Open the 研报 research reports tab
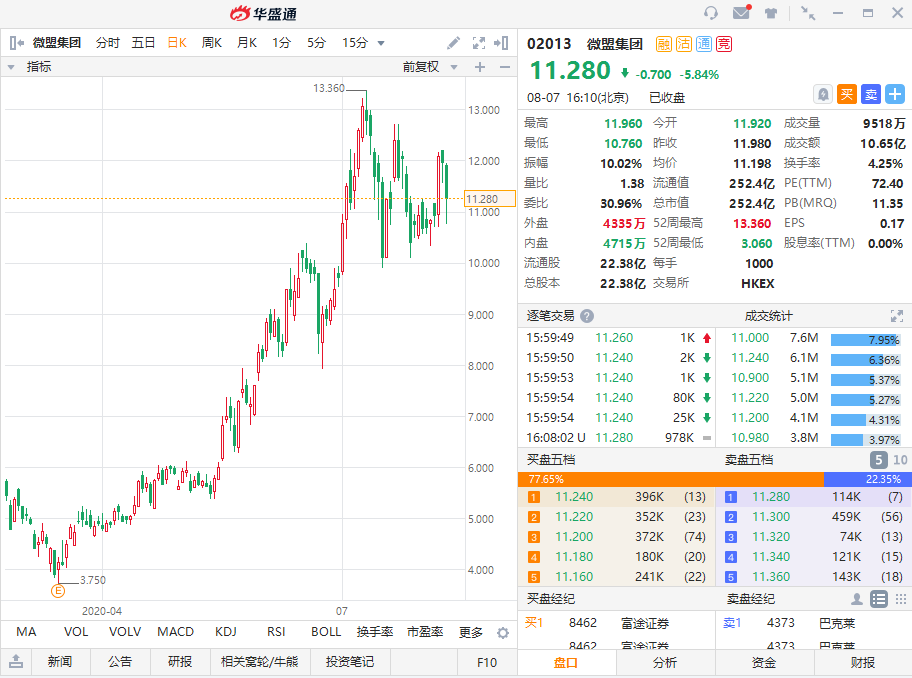 pos(180,662)
